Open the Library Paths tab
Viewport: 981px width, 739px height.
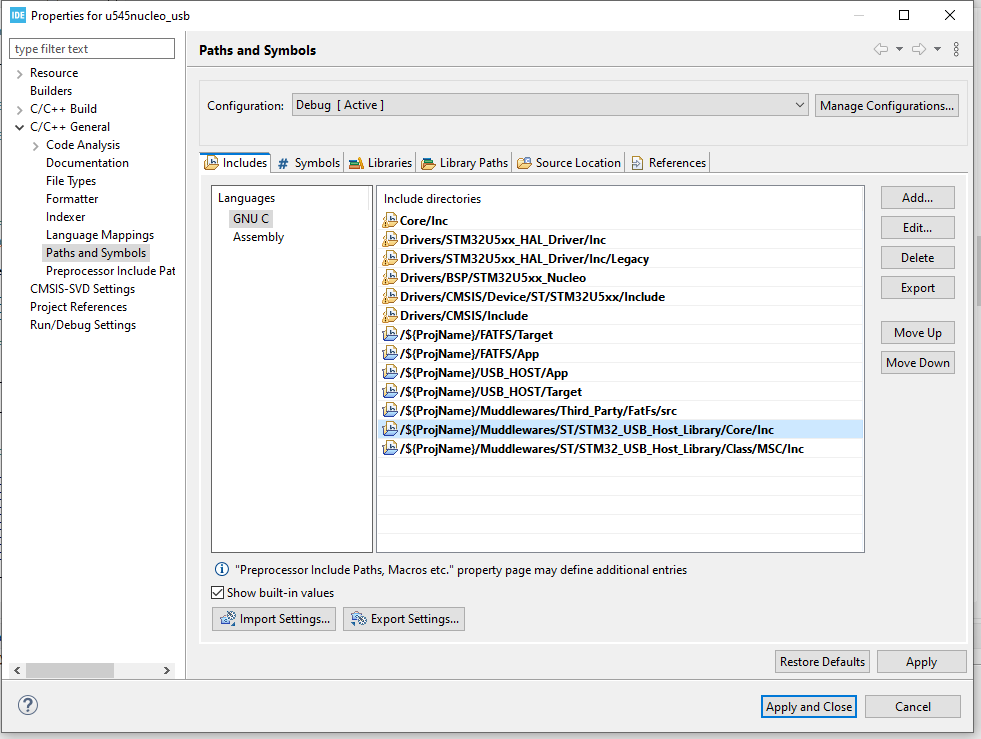pyautogui.click(x=465, y=163)
